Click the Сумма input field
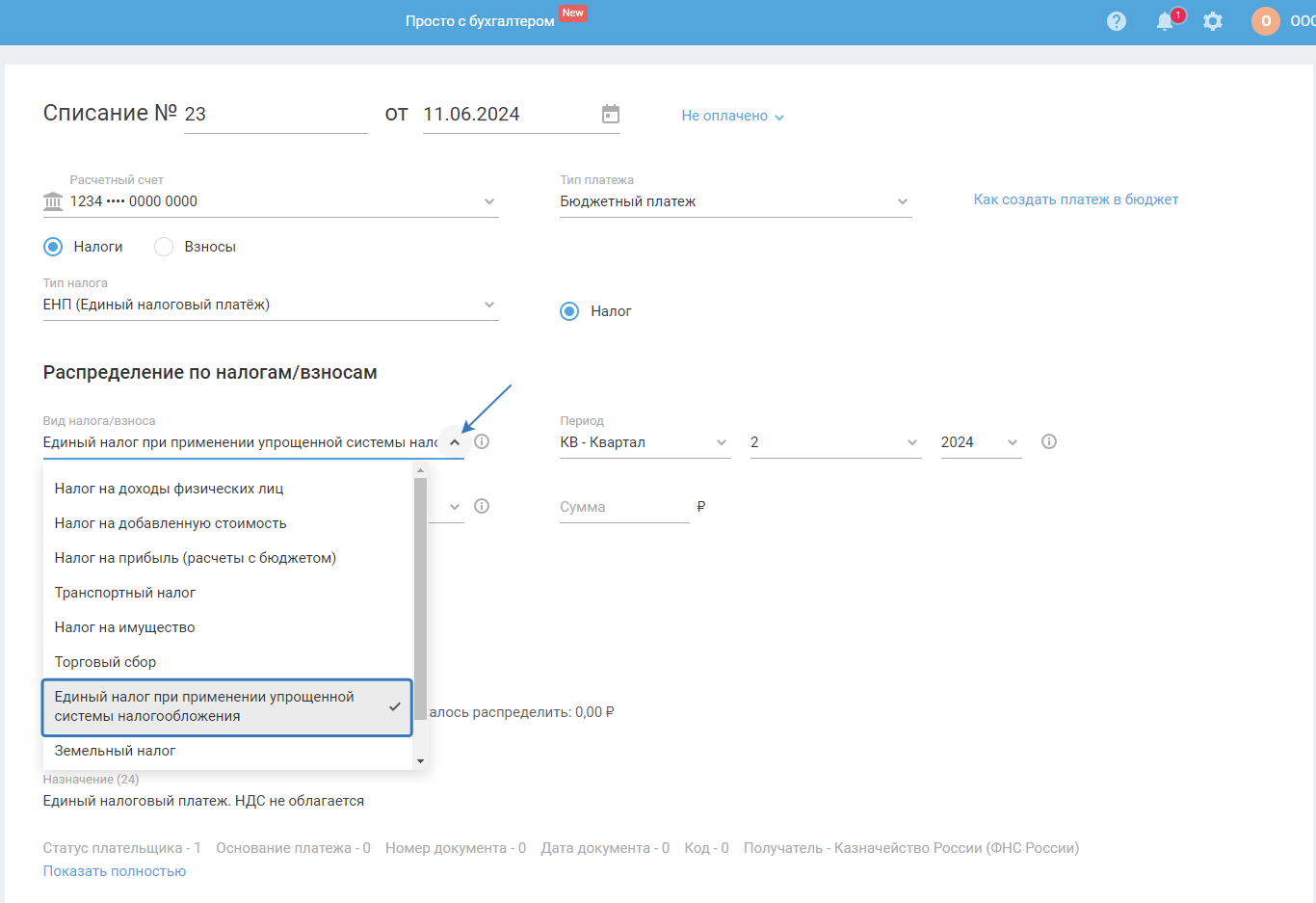This screenshot has width=1316, height=903. [624, 507]
